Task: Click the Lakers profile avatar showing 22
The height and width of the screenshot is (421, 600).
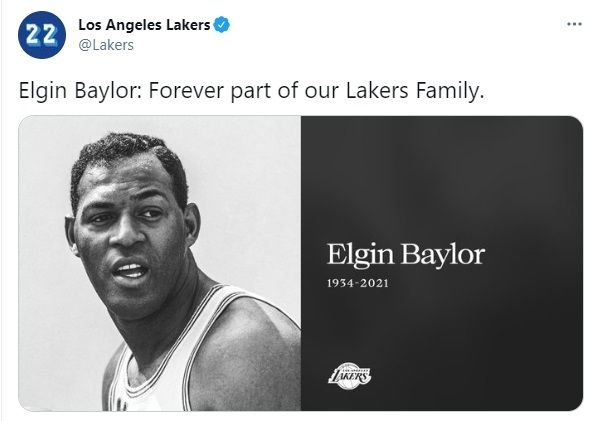Action: [42, 35]
